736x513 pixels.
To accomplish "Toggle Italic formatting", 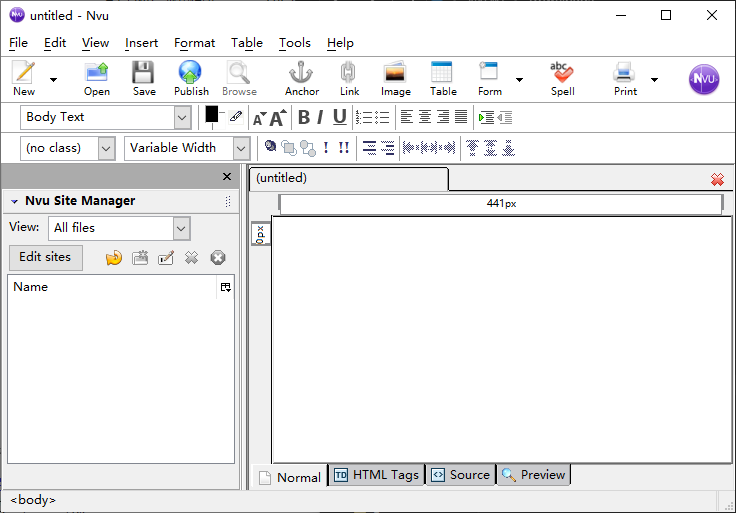I will 320,118.
